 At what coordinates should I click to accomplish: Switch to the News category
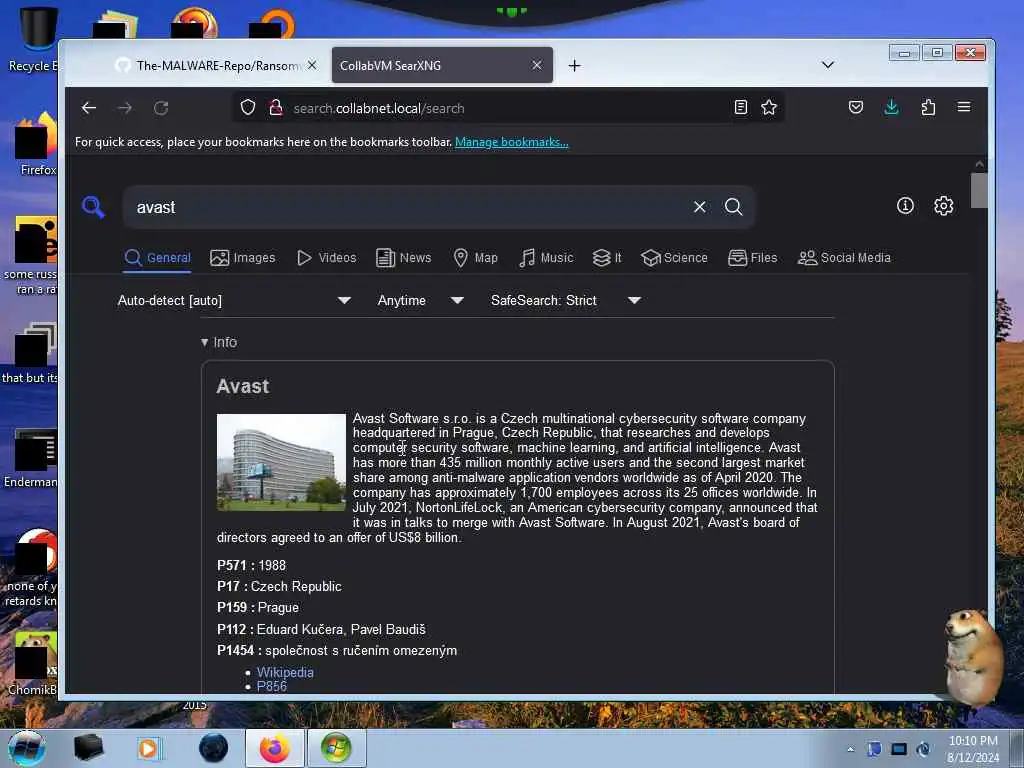[404, 258]
